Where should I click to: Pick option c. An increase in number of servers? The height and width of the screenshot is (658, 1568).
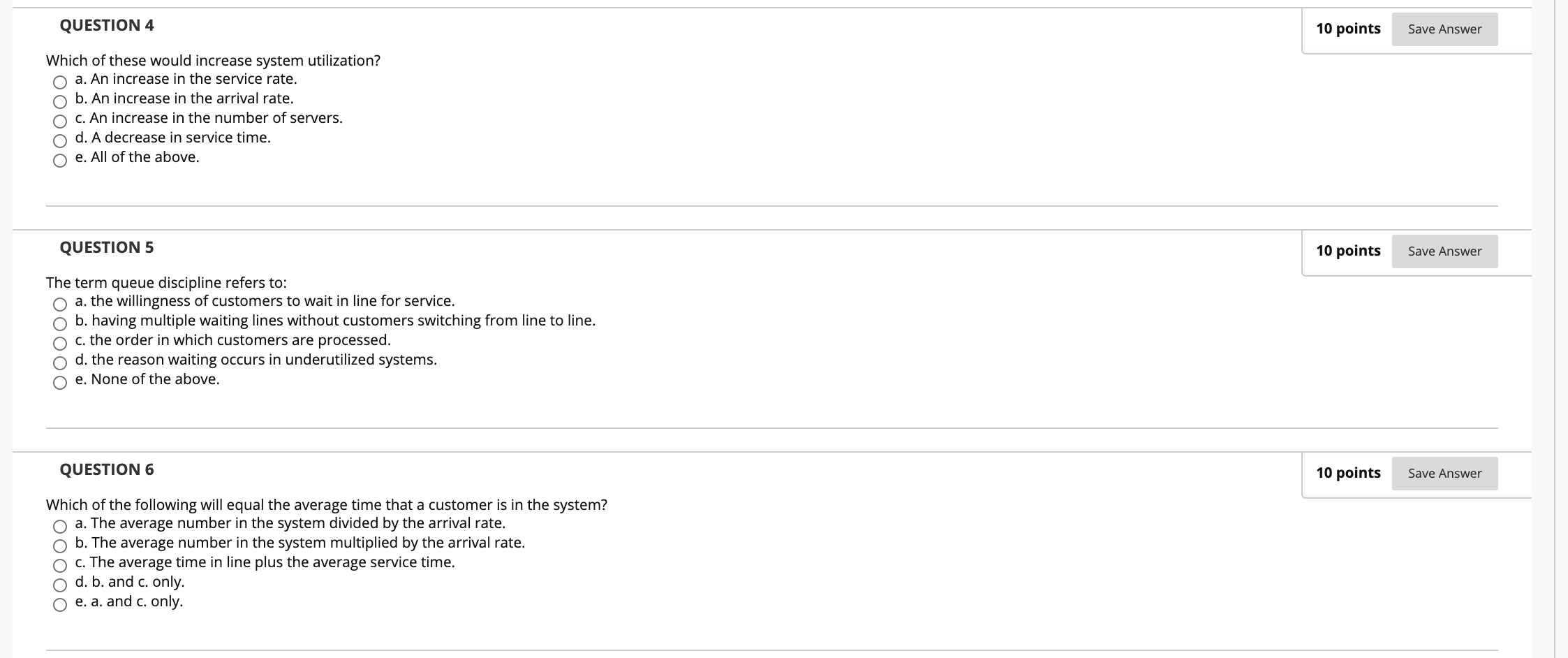60,122
